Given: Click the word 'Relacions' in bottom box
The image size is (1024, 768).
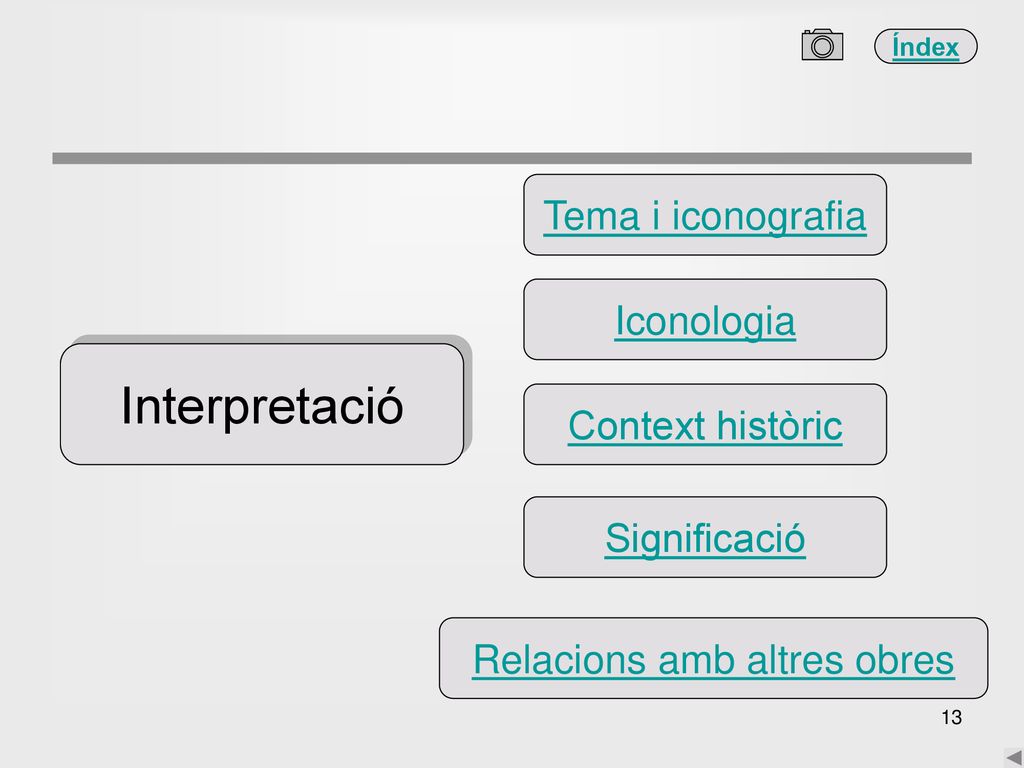Looking at the screenshot, I should tap(560, 660).
